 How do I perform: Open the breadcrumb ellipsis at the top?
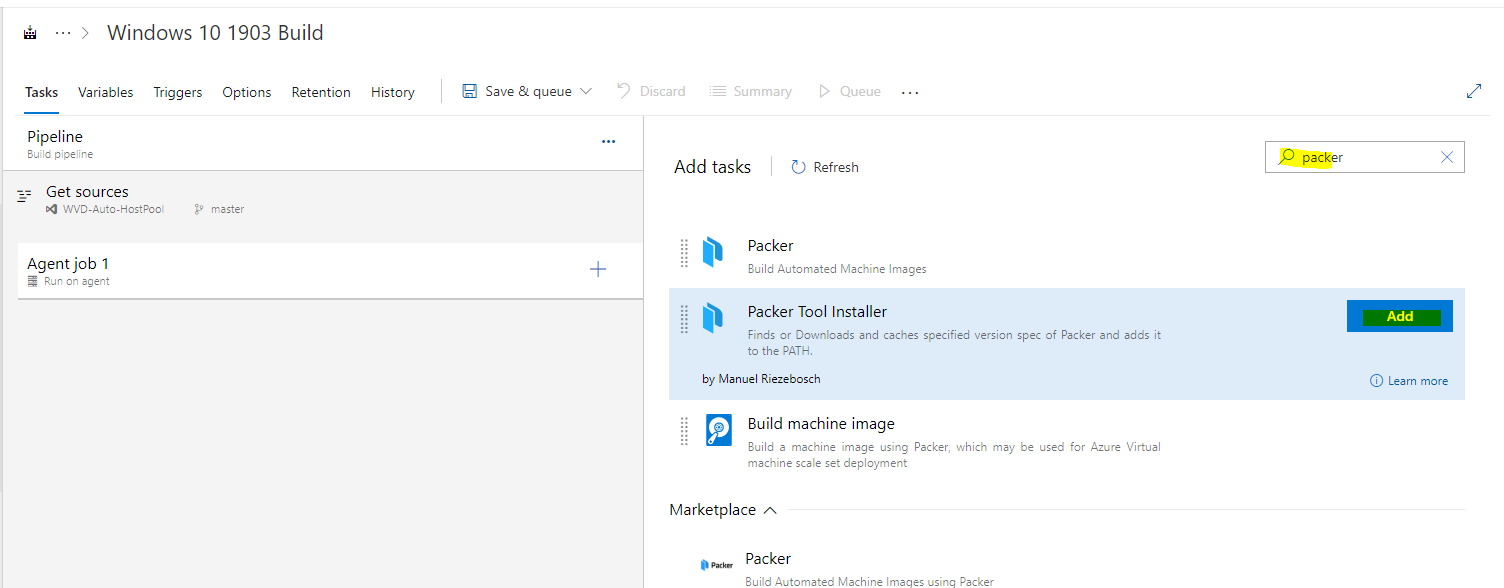point(62,31)
